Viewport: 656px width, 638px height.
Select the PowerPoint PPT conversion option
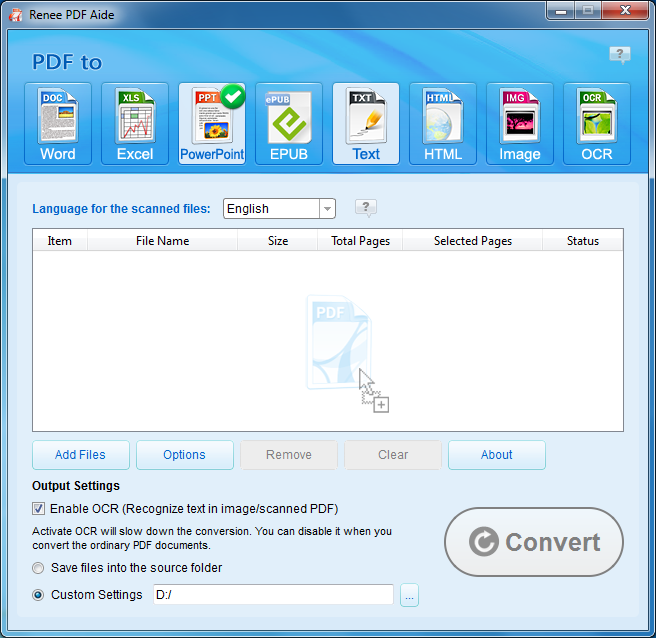click(212, 123)
